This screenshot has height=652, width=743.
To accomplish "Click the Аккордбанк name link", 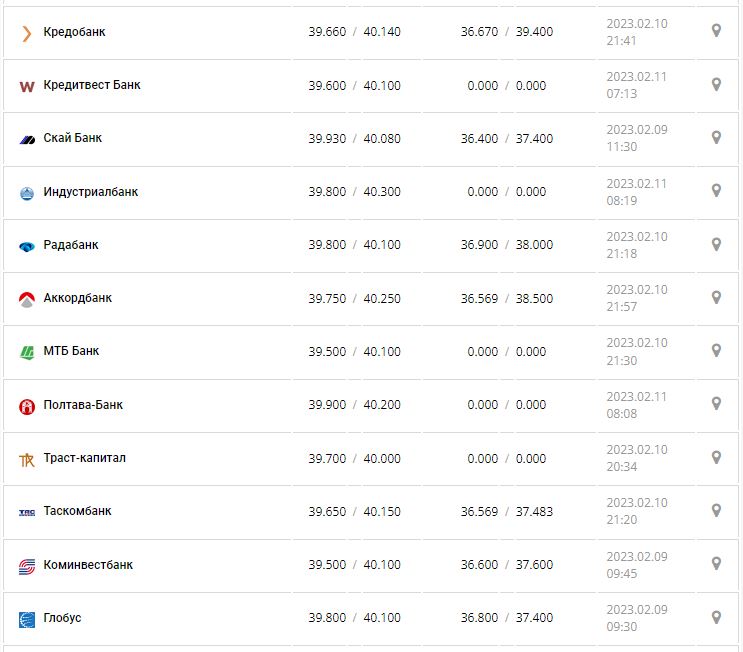I will tap(78, 298).
